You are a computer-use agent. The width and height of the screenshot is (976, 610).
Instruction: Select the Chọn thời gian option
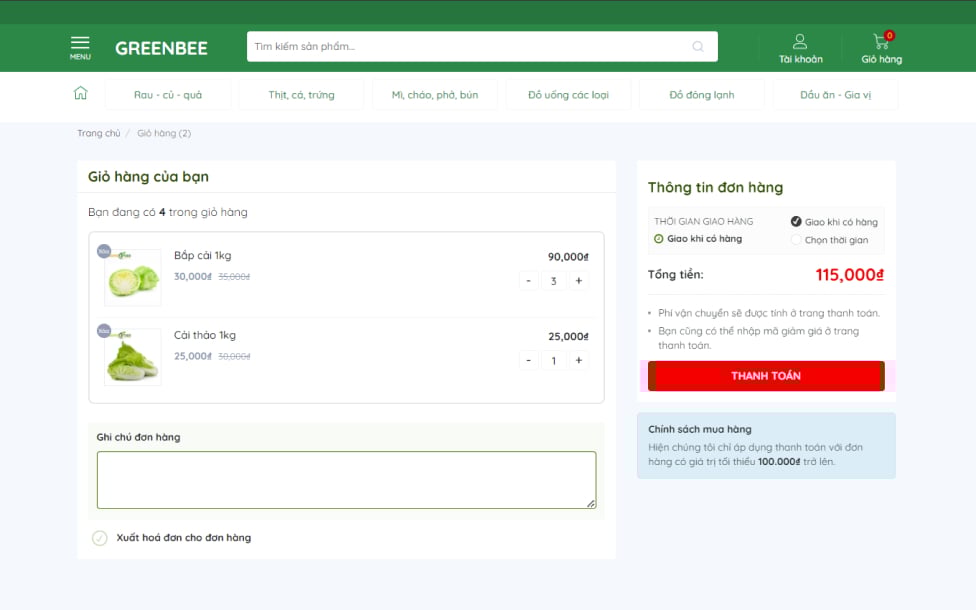tap(797, 240)
